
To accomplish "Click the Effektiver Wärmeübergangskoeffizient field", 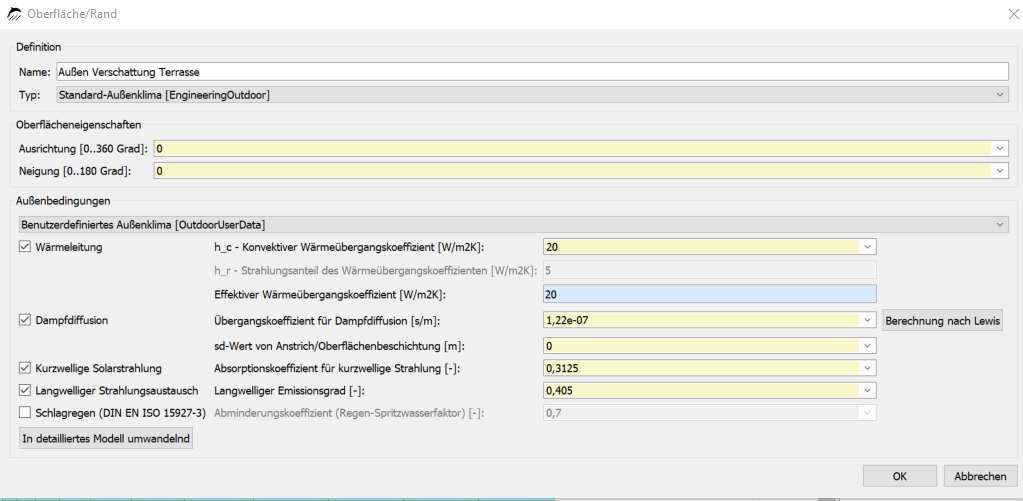I will [x=709, y=295].
